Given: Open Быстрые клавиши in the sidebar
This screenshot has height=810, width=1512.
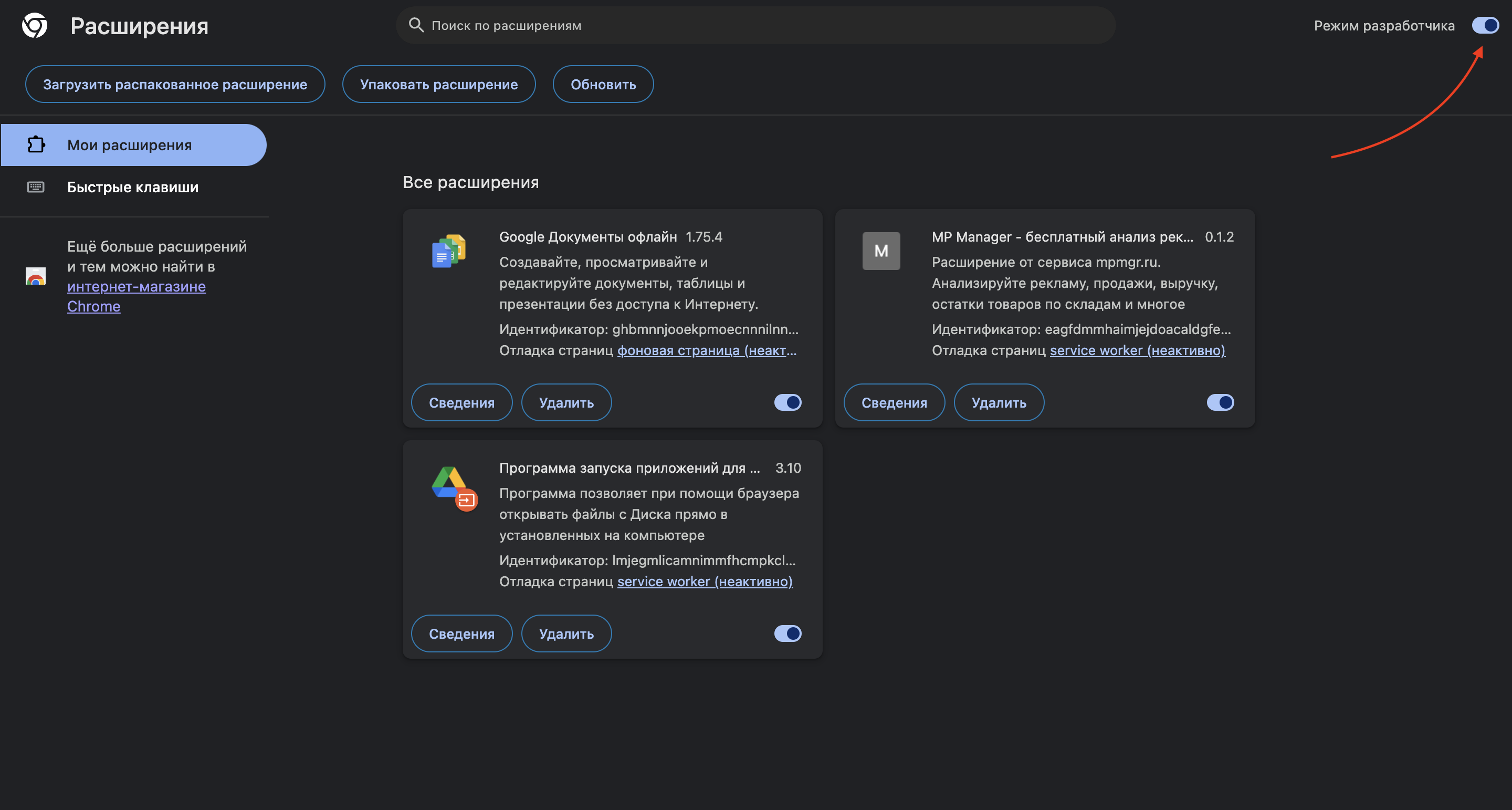Looking at the screenshot, I should (133, 188).
